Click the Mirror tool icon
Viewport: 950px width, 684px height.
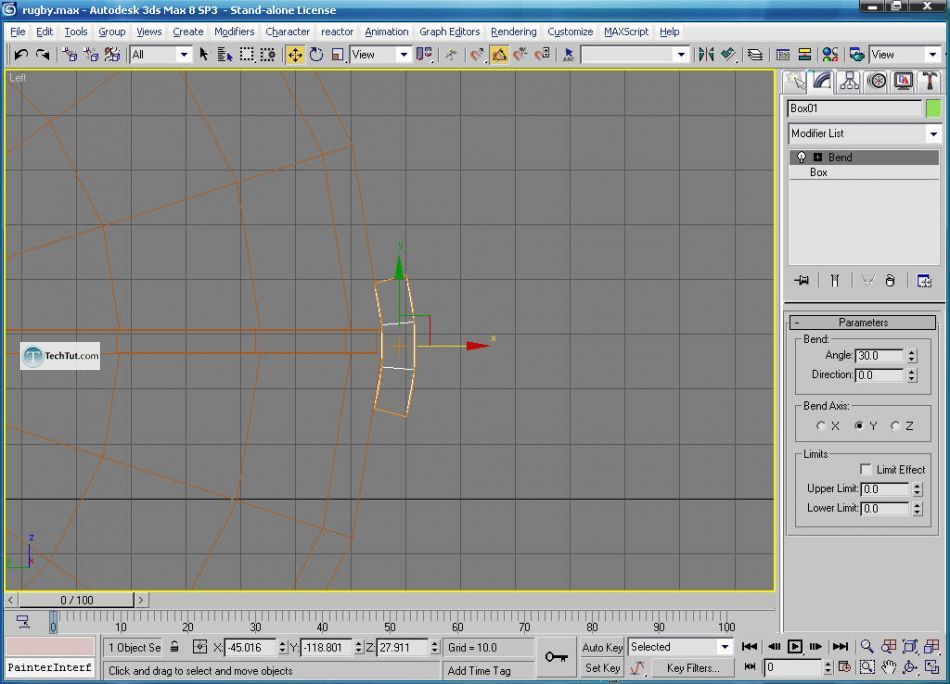click(x=706, y=55)
